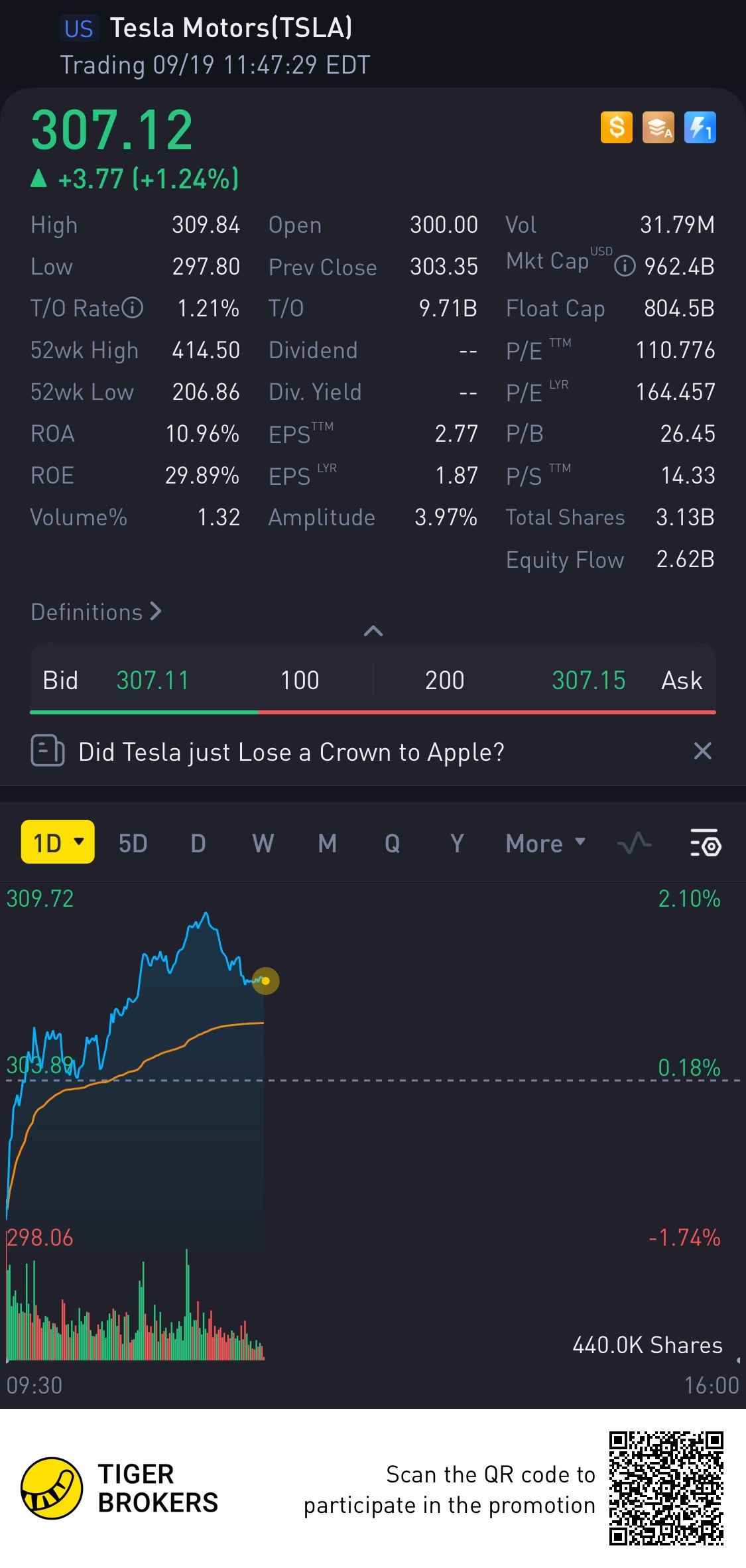Viewport: 746px width, 1568px height.
Task: Tap the bid price 307.11
Action: (153, 681)
